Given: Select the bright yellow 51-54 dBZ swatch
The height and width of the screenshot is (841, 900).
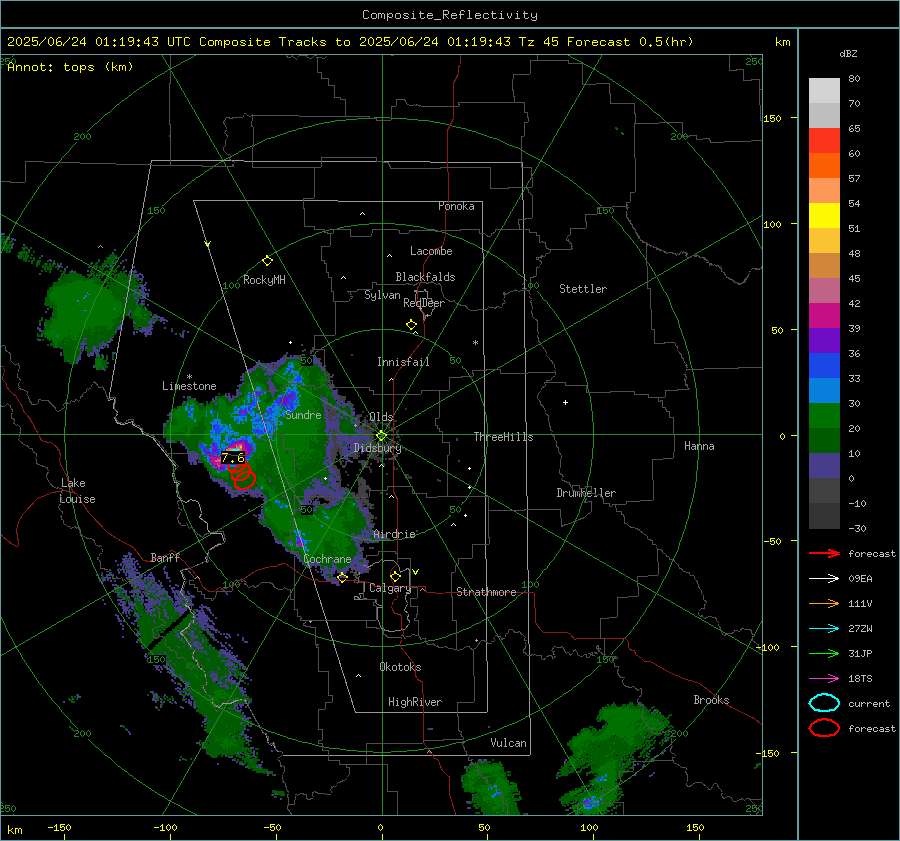Looking at the screenshot, I should coord(824,216).
